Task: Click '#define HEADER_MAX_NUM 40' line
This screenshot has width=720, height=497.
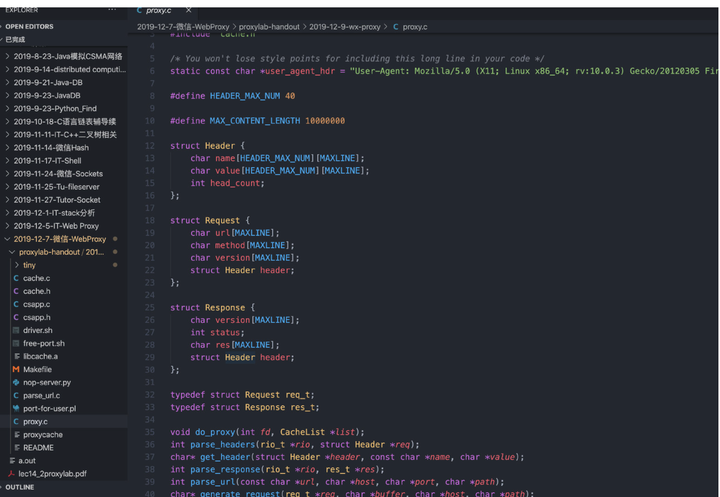Action: tap(232, 96)
